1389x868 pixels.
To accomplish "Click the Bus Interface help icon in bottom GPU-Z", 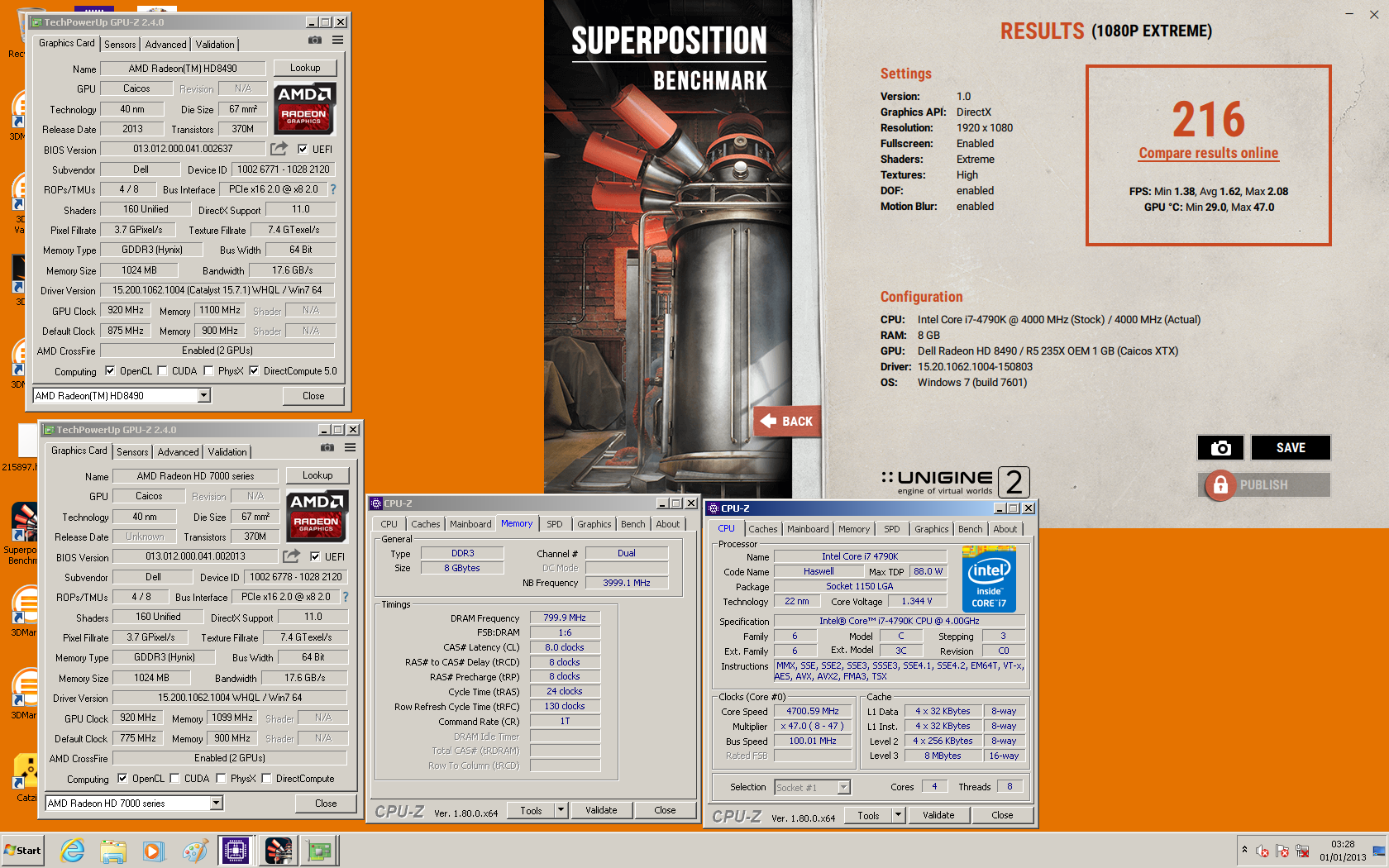I will pyautogui.click(x=346, y=597).
